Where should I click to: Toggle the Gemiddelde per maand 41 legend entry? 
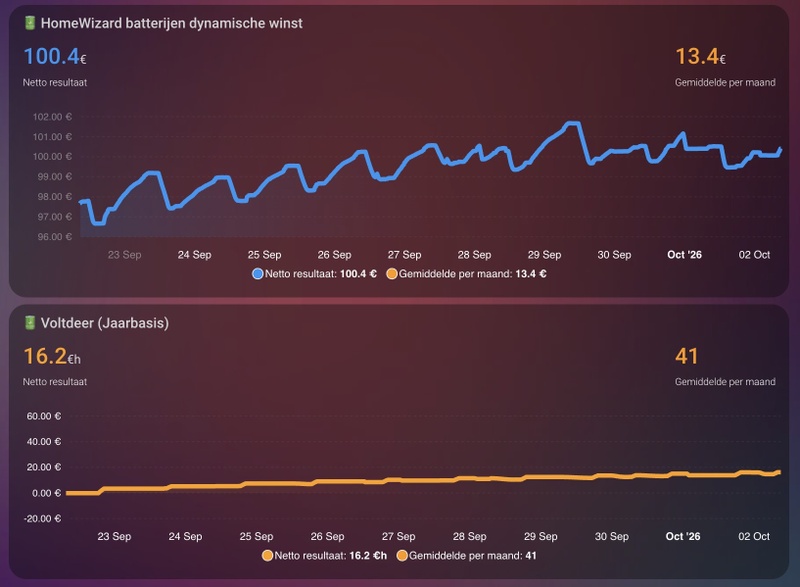(x=467, y=555)
